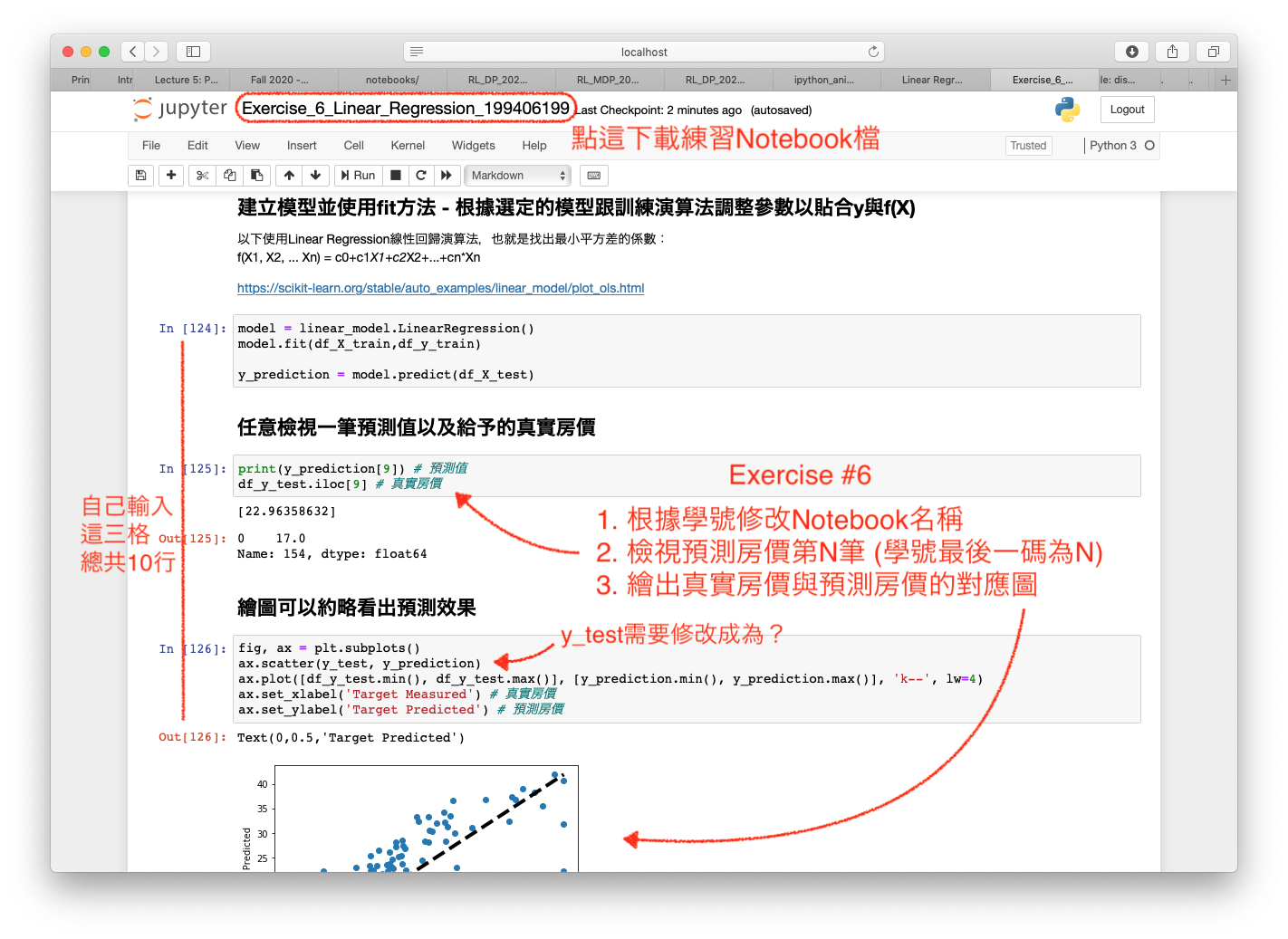Insert a new cell below using plus icon

coord(171,176)
